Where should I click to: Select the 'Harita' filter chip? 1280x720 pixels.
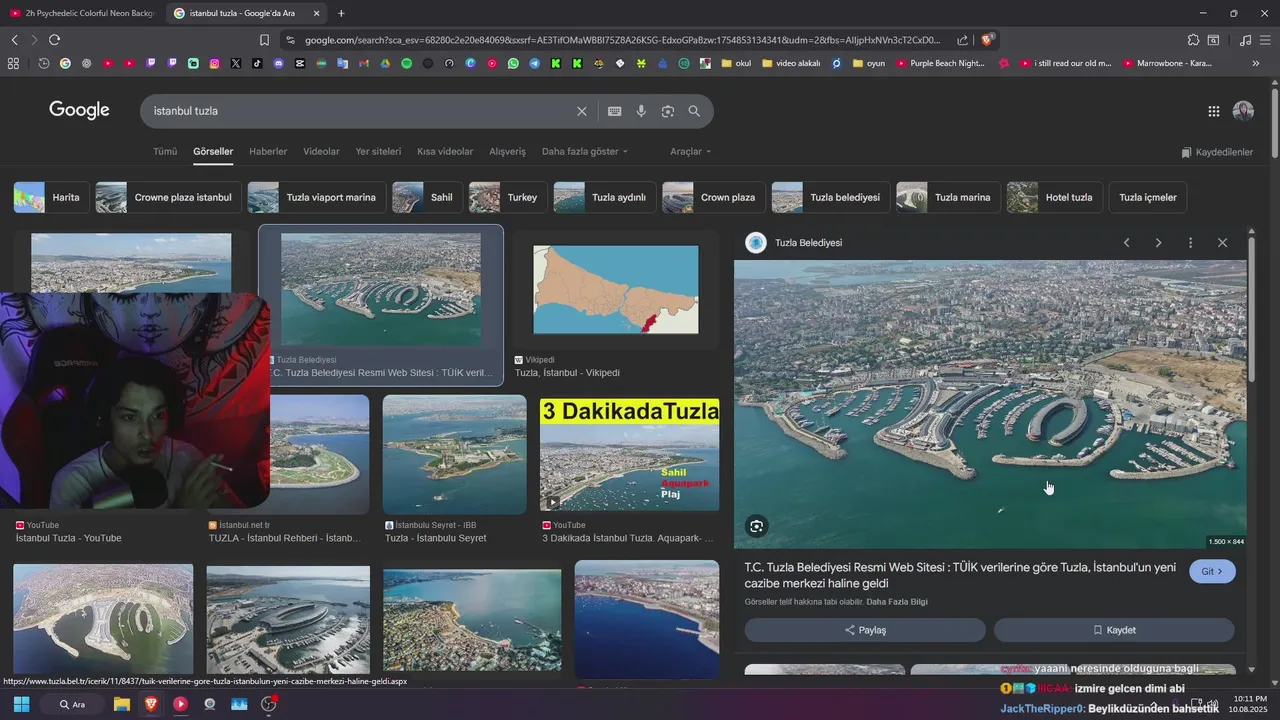pyautogui.click(x=50, y=197)
